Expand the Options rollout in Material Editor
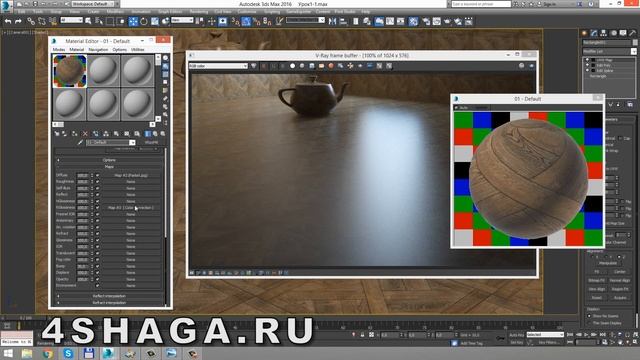The width and height of the screenshot is (640, 360). coord(109,160)
